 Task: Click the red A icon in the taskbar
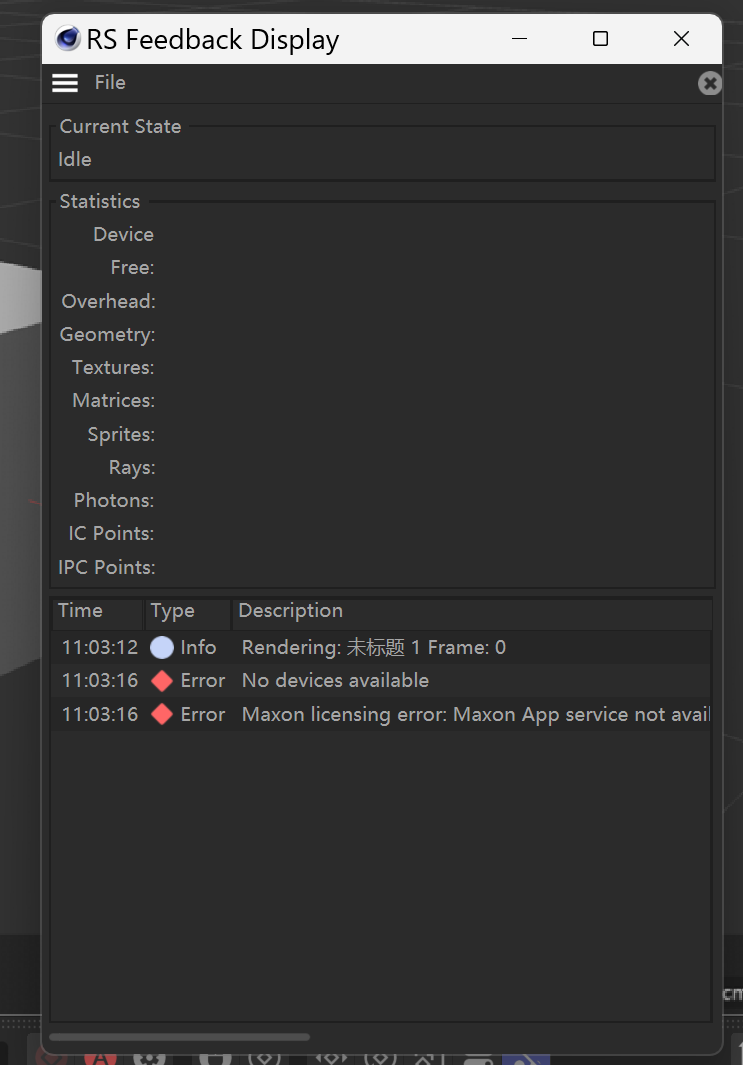(100, 1057)
